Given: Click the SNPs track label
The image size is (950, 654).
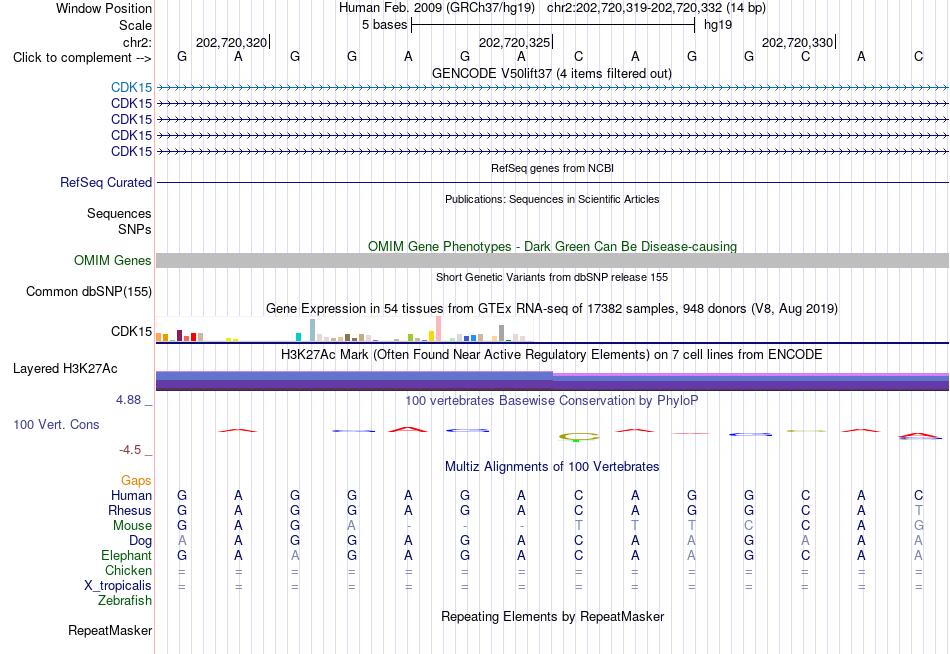Looking at the screenshot, I should point(135,230).
